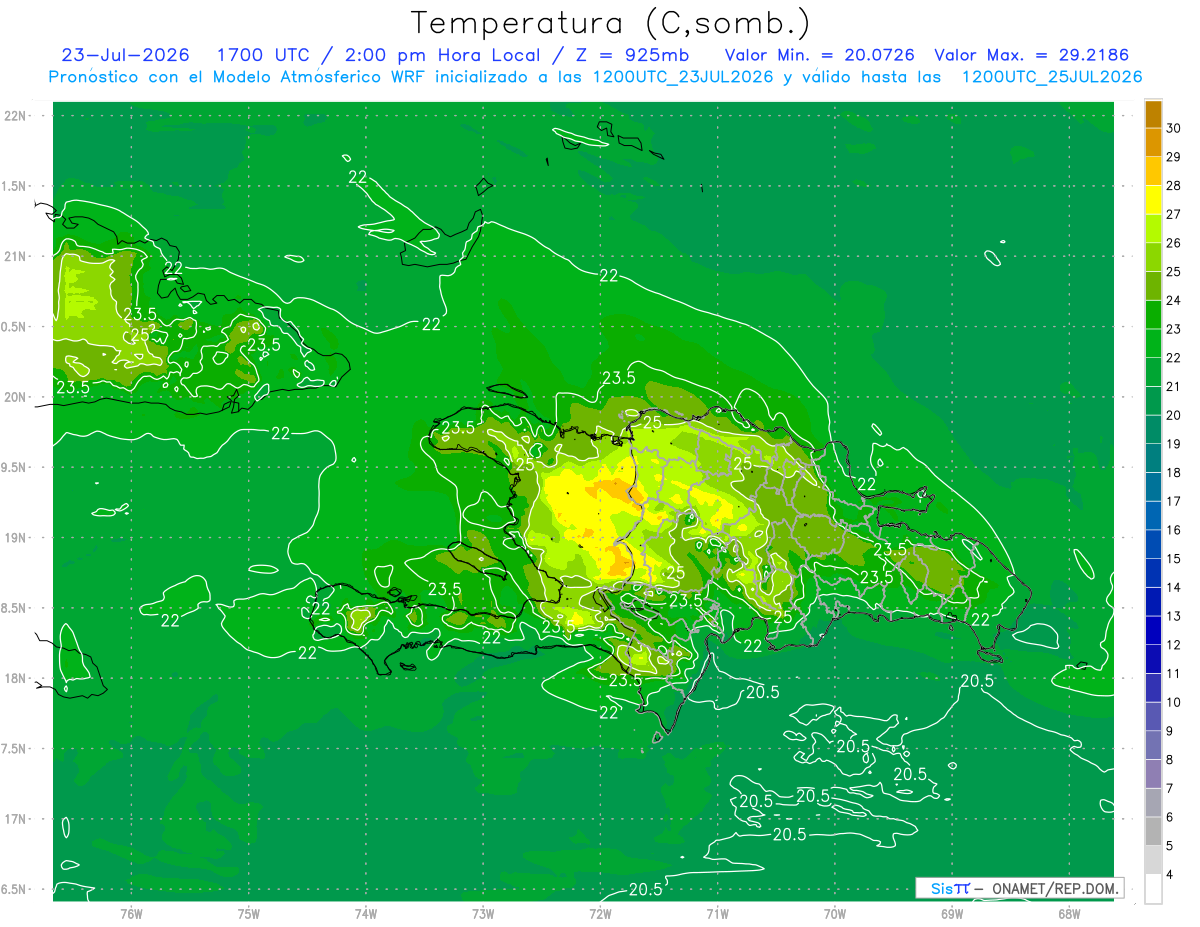The width and height of the screenshot is (1200, 927).
Task: Click the '9' label on the color scale
Action: coord(1170,731)
